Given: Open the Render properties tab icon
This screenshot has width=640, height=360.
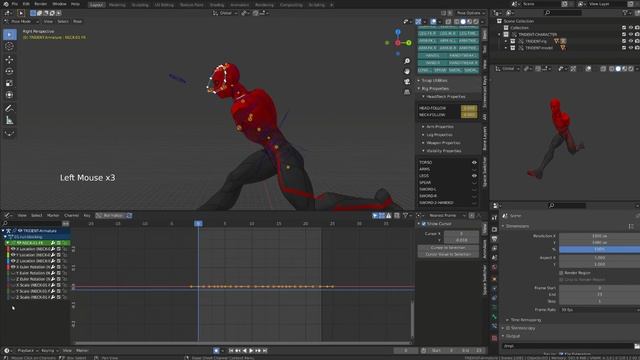Looking at the screenshot, I should click(x=494, y=230).
